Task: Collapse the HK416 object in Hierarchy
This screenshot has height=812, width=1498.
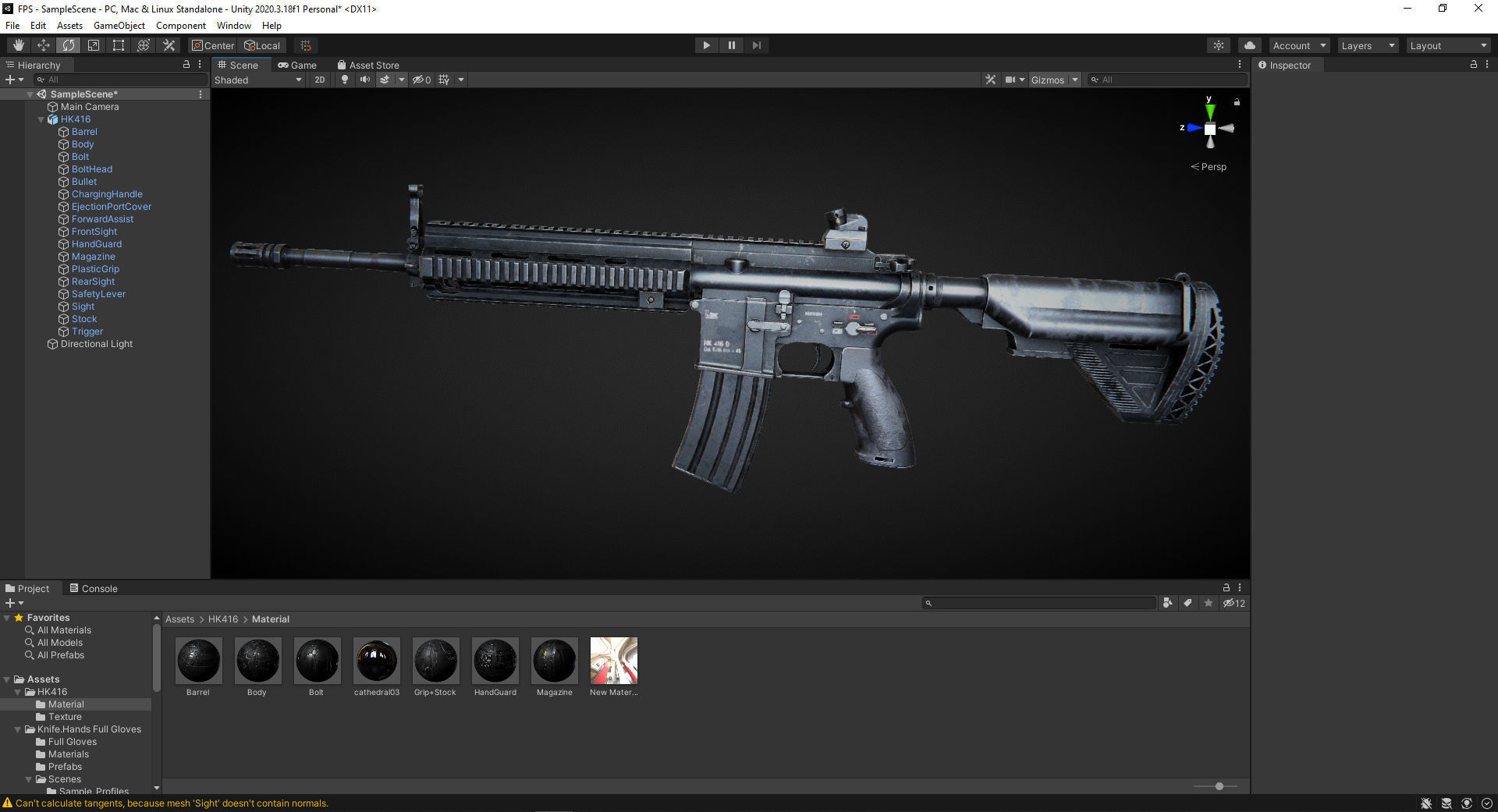Action: pyautogui.click(x=41, y=119)
